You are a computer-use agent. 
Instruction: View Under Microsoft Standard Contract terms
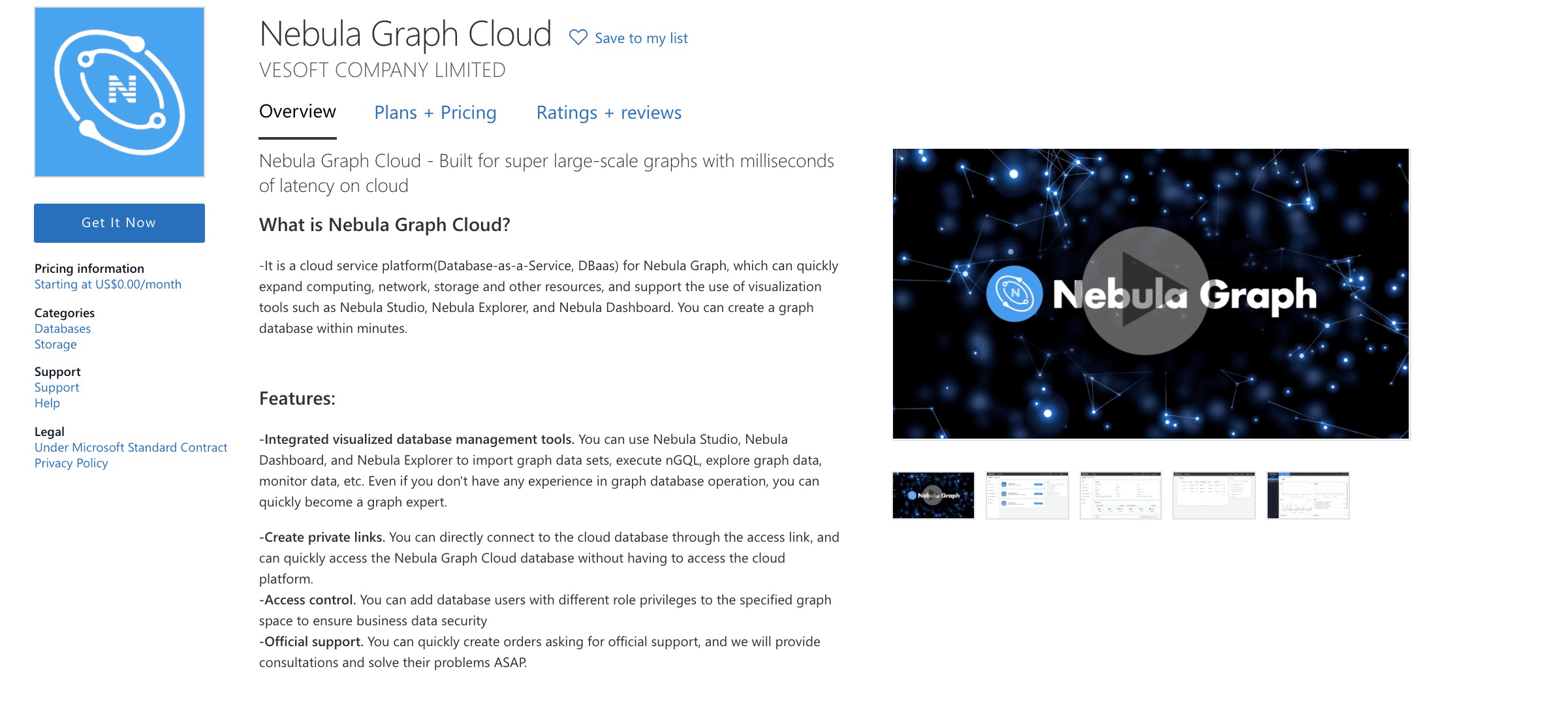(131, 447)
